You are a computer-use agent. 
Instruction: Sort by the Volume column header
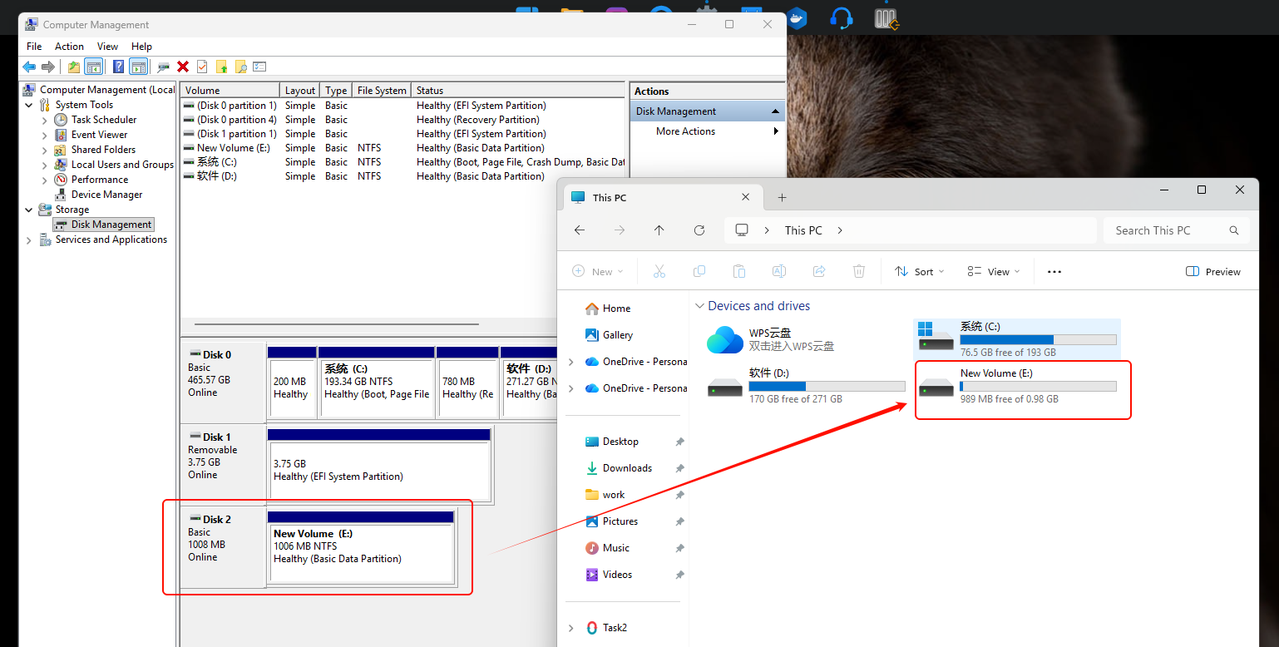coord(230,90)
